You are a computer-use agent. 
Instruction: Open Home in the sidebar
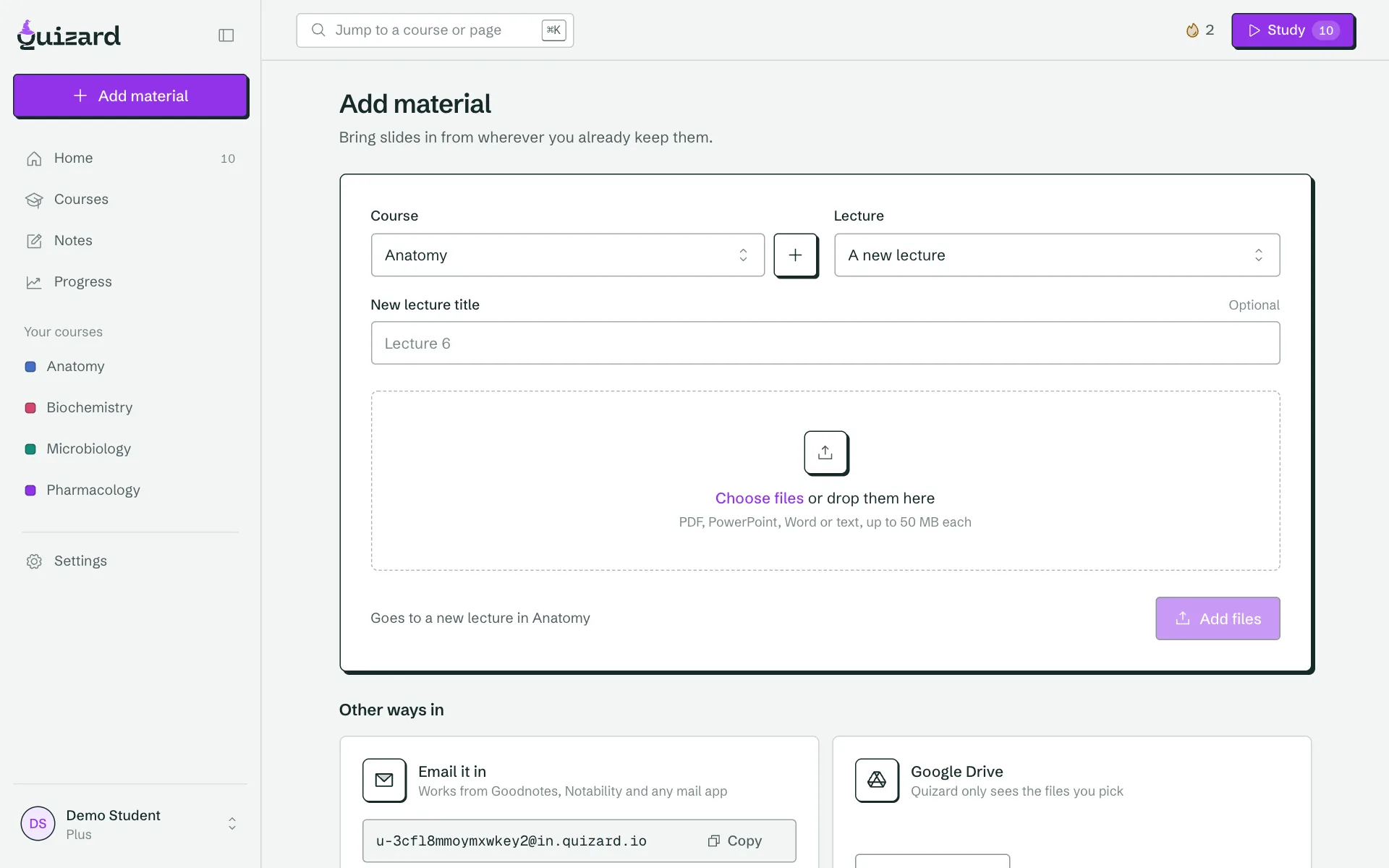click(130, 158)
